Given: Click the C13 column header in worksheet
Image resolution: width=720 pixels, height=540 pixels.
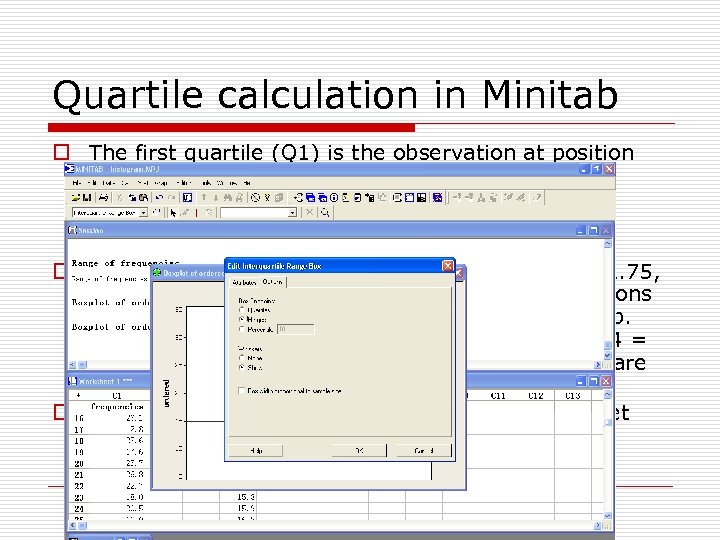Looking at the screenshot, I should [x=573, y=395].
